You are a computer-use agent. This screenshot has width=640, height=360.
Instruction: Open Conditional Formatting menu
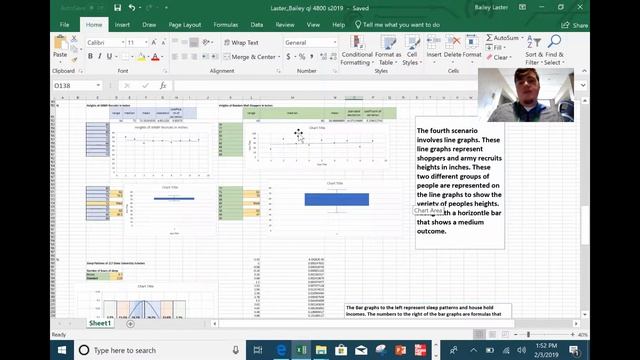coord(357,50)
